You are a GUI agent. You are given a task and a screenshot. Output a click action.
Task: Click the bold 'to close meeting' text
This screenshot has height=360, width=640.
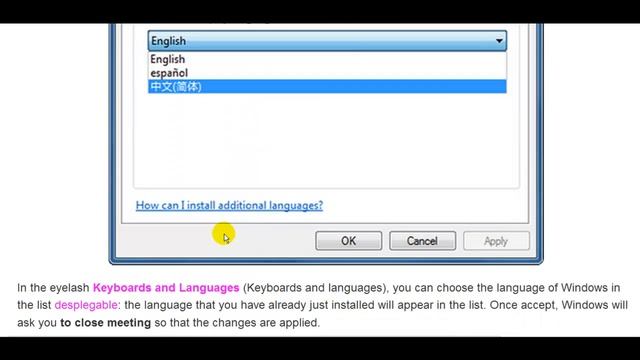tap(105, 323)
